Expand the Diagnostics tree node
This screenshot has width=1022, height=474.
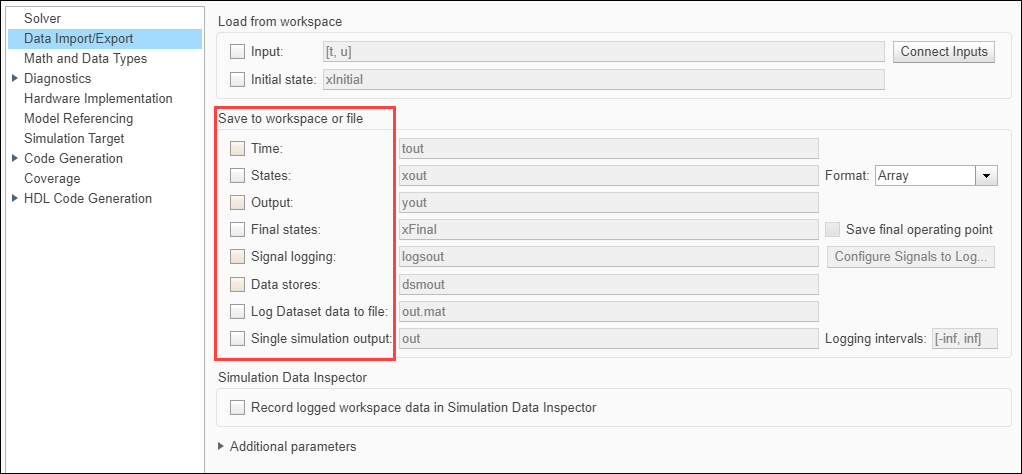tap(14, 78)
